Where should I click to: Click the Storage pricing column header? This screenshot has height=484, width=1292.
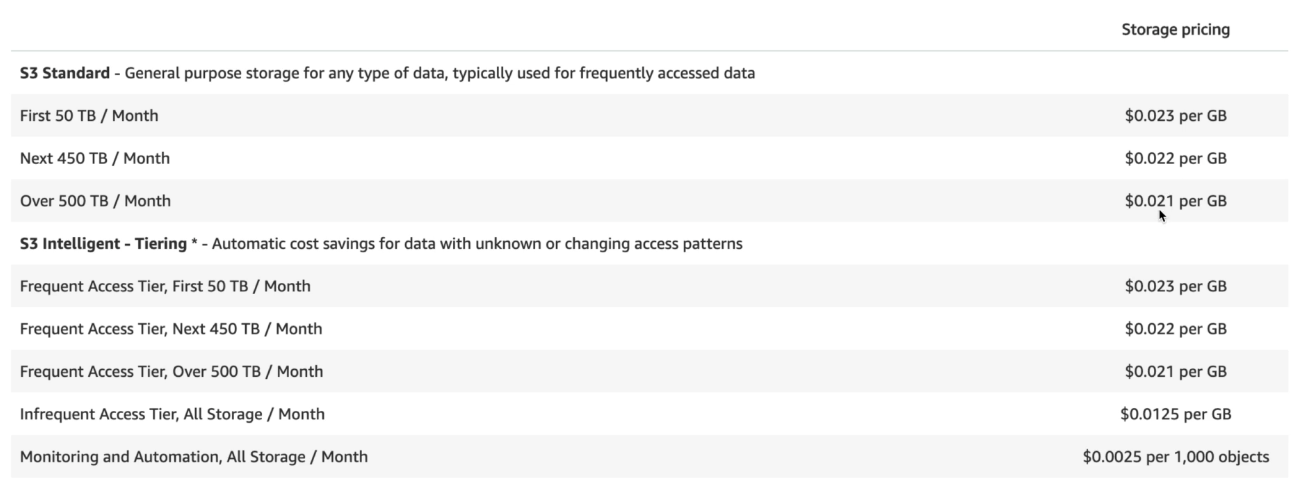click(1175, 30)
